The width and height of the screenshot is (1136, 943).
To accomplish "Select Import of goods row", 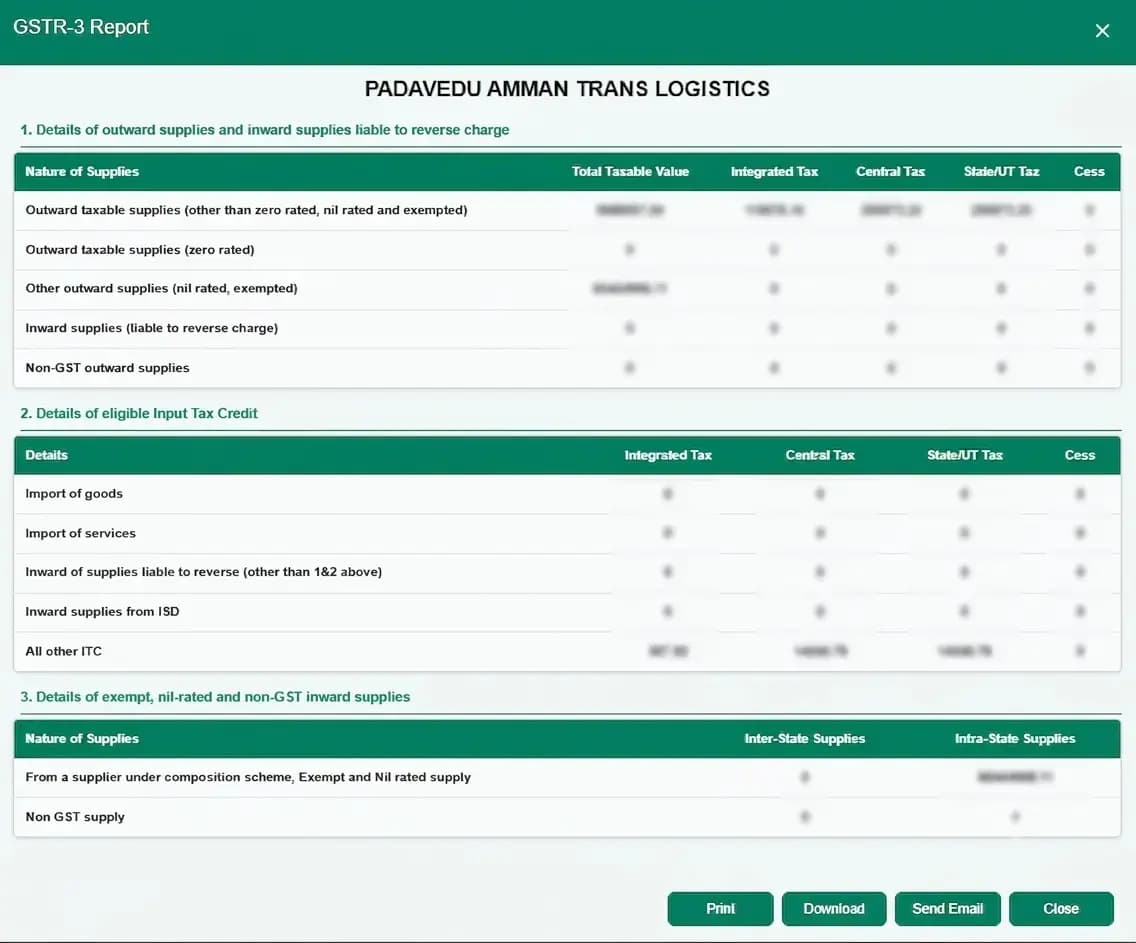I will [567, 494].
